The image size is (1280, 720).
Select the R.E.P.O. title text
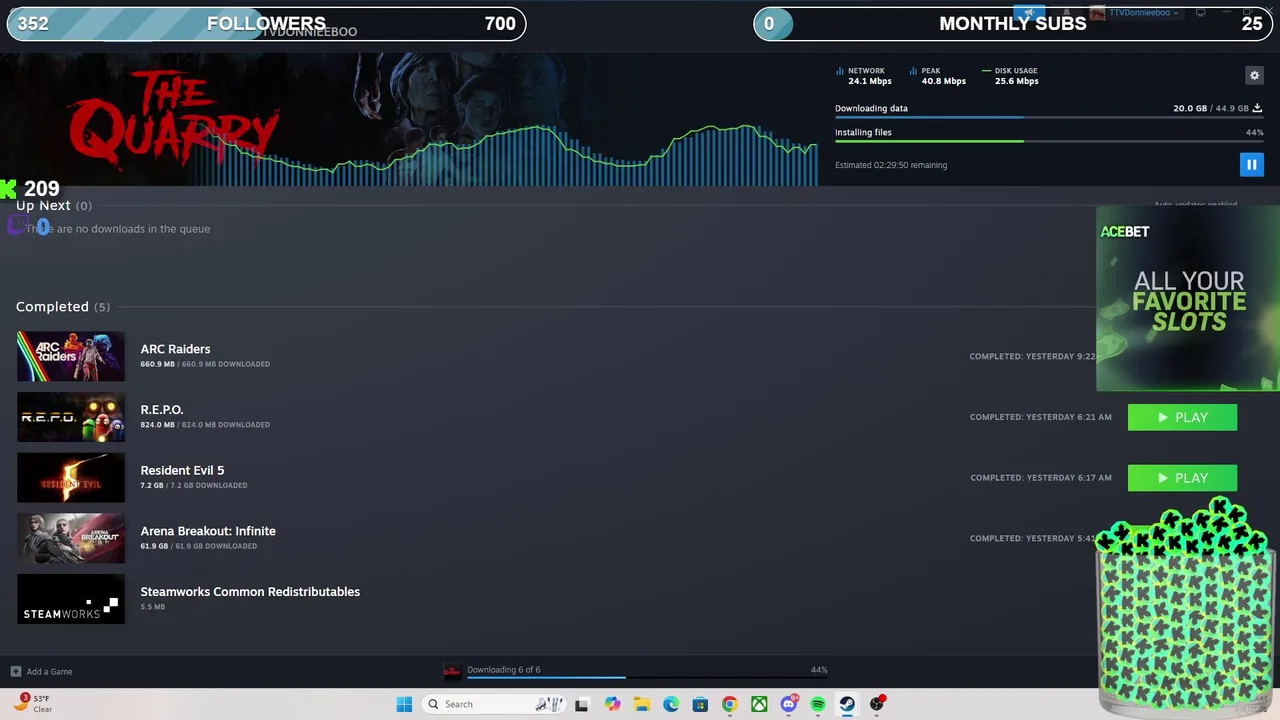(x=162, y=410)
